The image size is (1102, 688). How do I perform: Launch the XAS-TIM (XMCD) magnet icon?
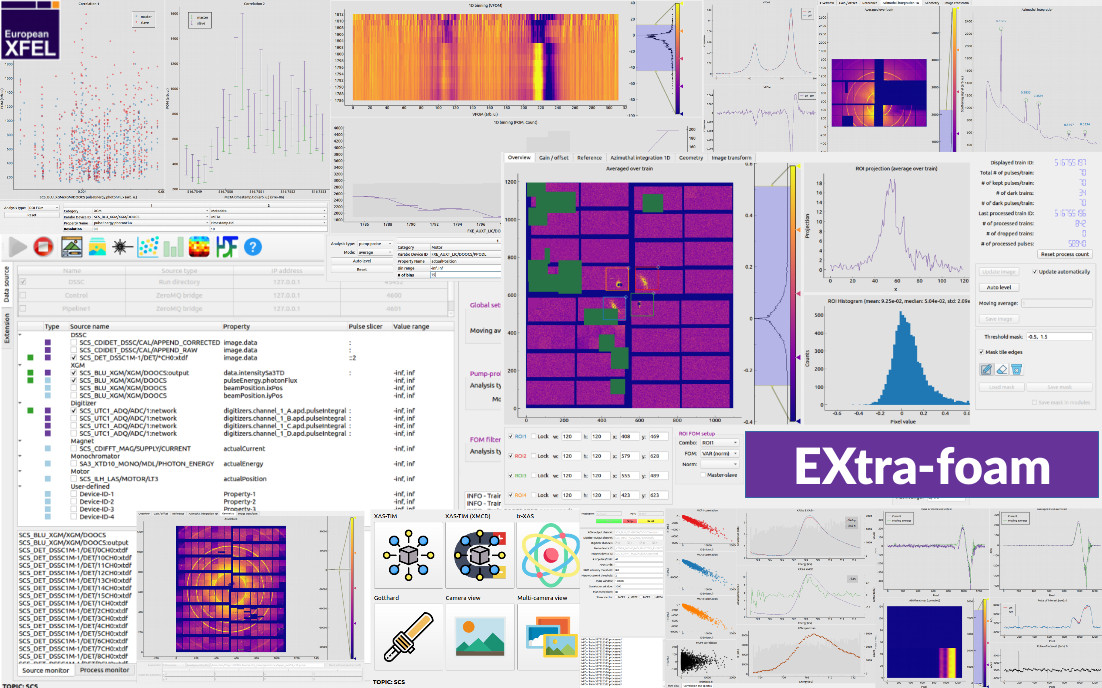(479, 555)
